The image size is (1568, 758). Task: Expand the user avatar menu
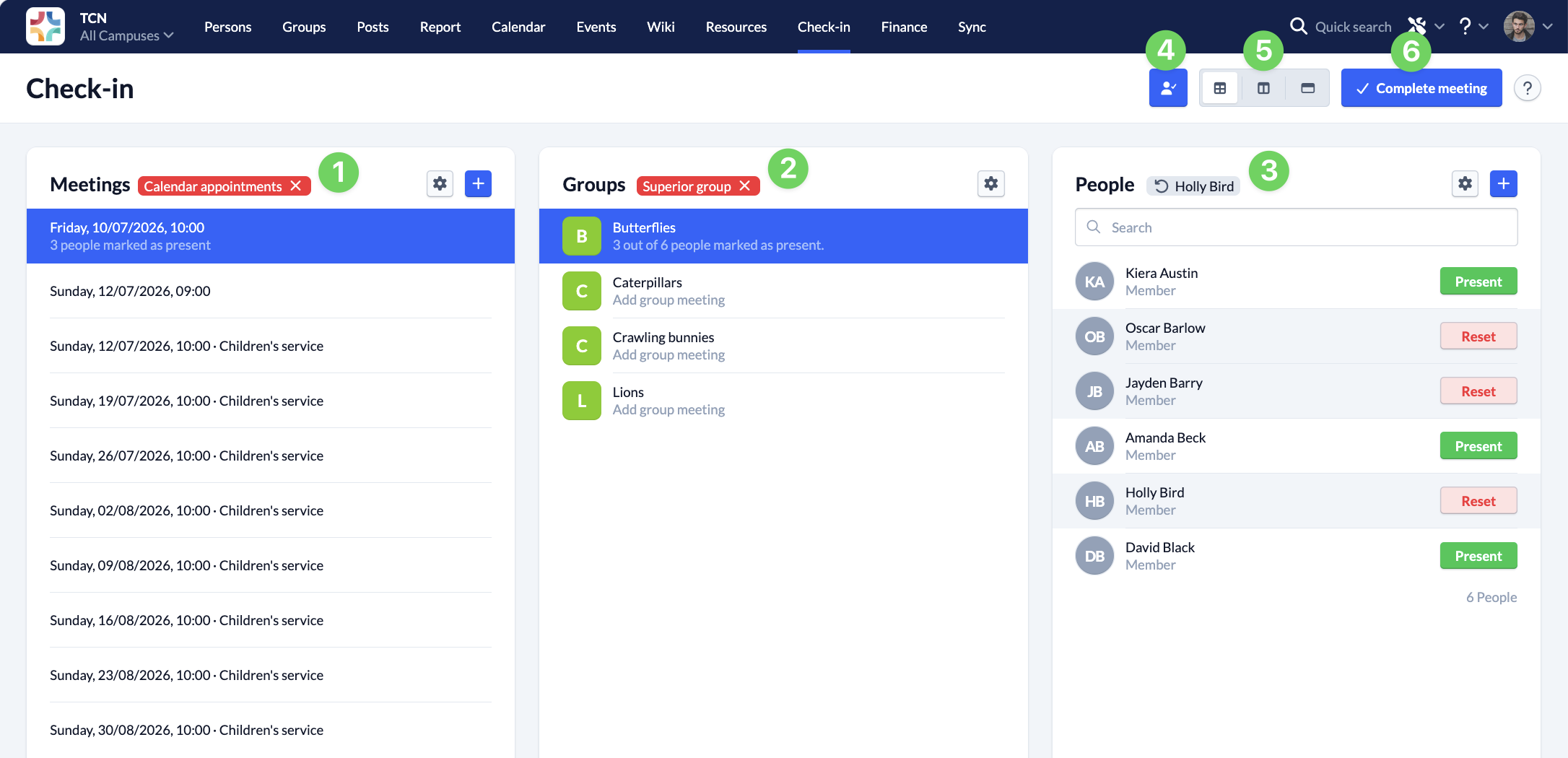pyautogui.click(x=1528, y=27)
